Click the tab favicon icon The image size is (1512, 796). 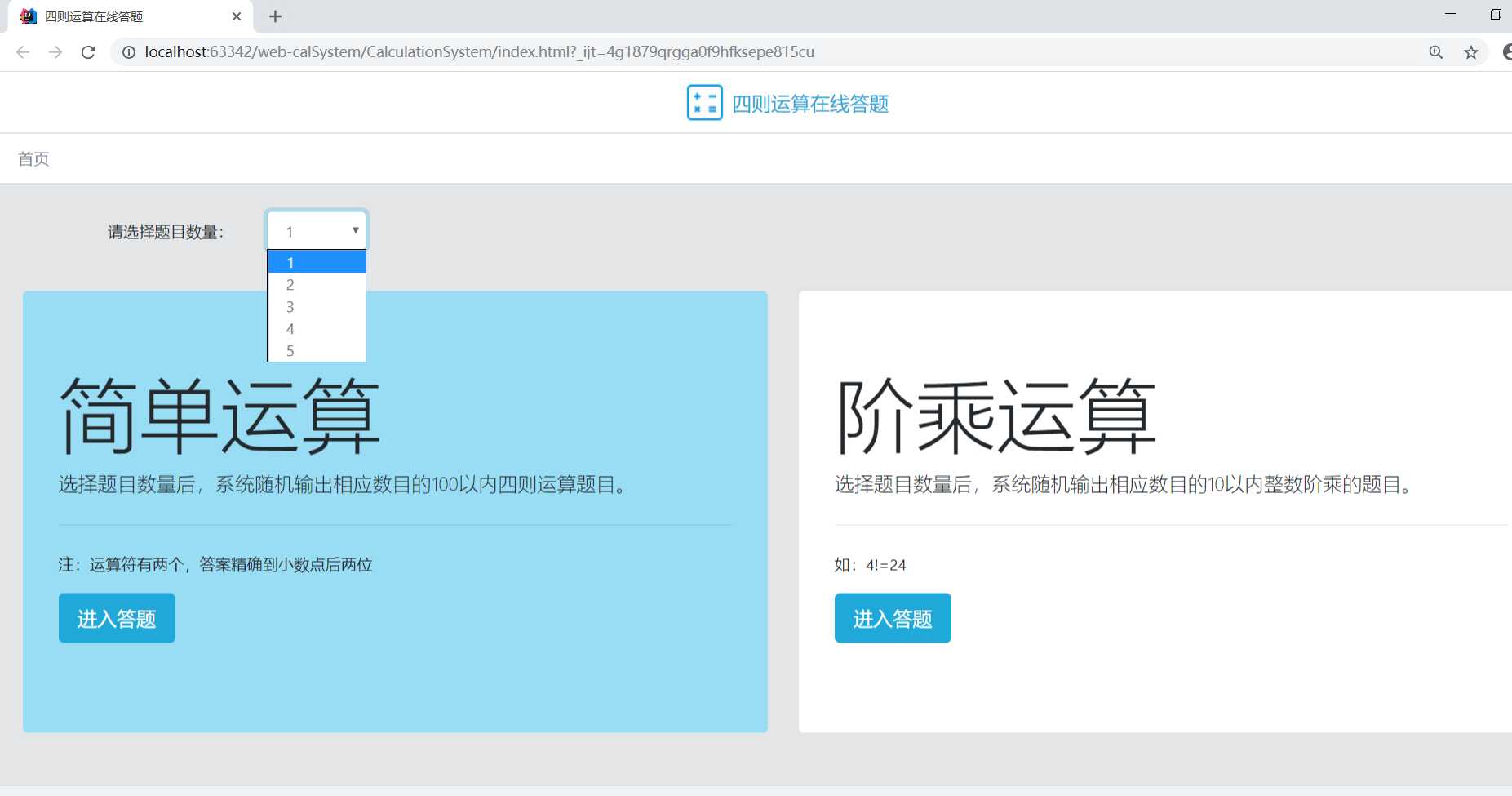(x=29, y=16)
